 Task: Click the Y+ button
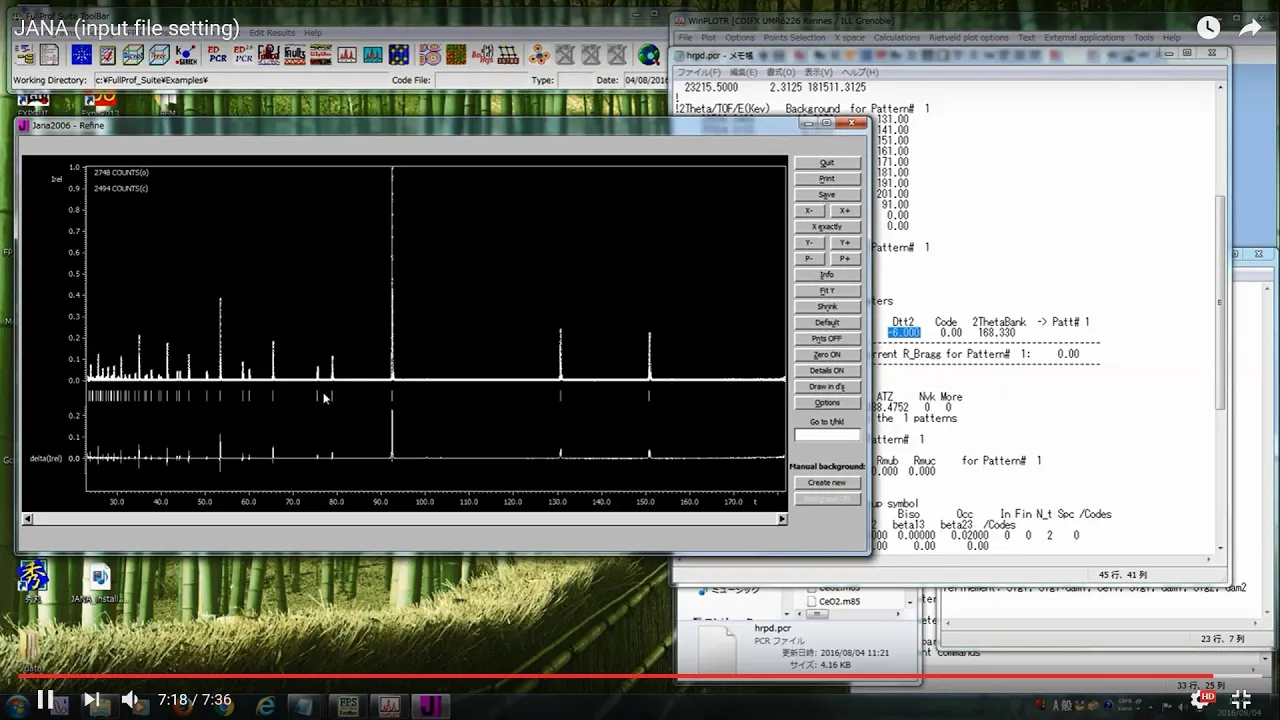845,243
